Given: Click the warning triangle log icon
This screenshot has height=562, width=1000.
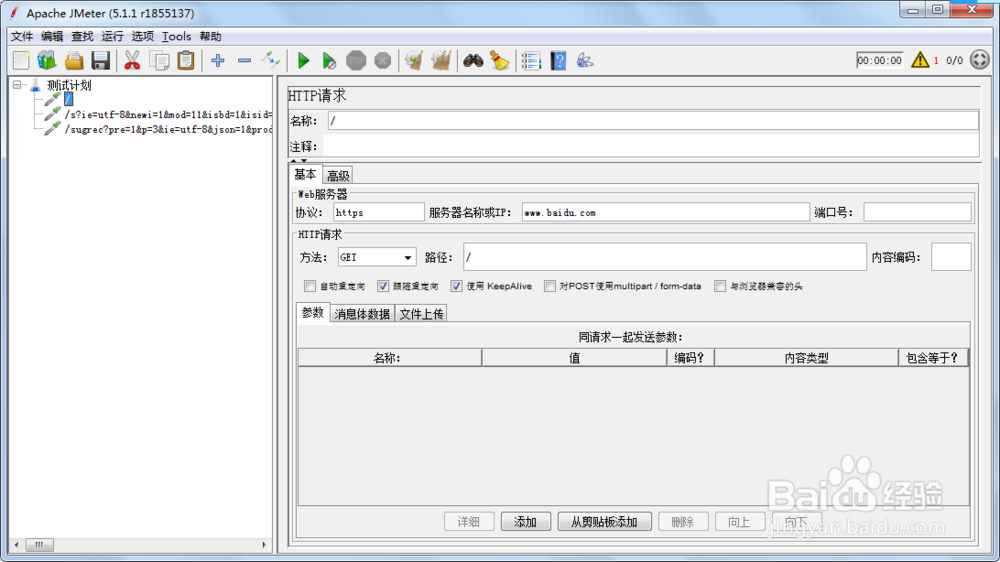Looking at the screenshot, I should point(920,60).
